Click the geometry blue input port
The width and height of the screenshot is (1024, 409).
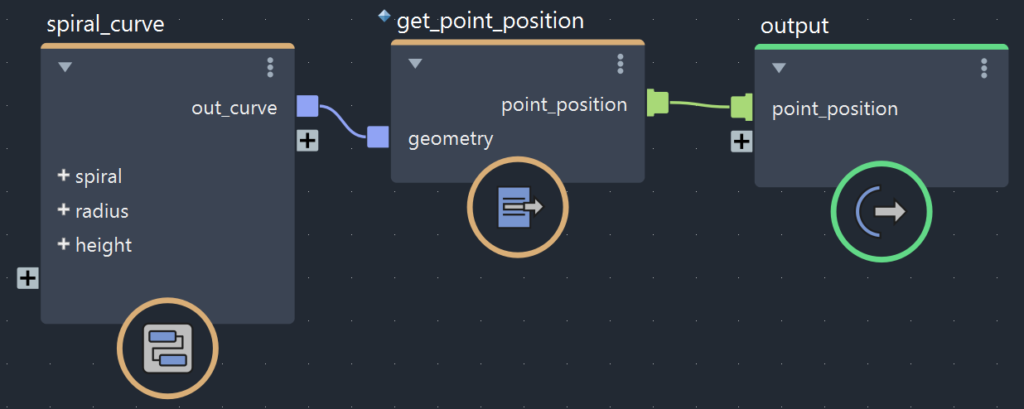click(378, 137)
